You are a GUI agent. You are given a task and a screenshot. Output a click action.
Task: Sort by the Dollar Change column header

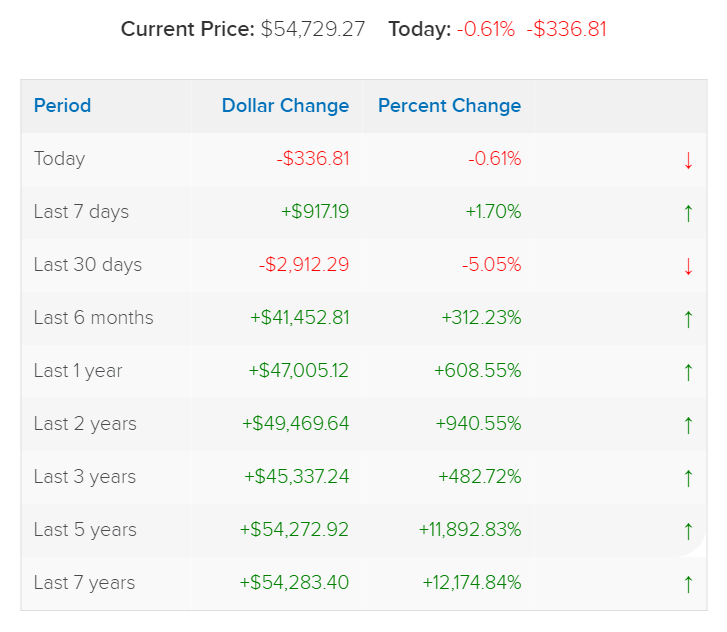coord(285,106)
